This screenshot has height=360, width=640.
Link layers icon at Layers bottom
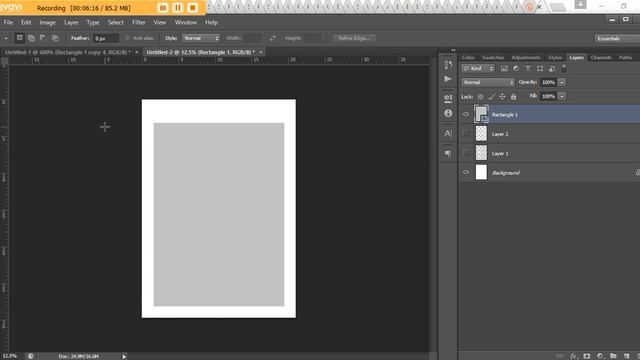click(x=560, y=356)
